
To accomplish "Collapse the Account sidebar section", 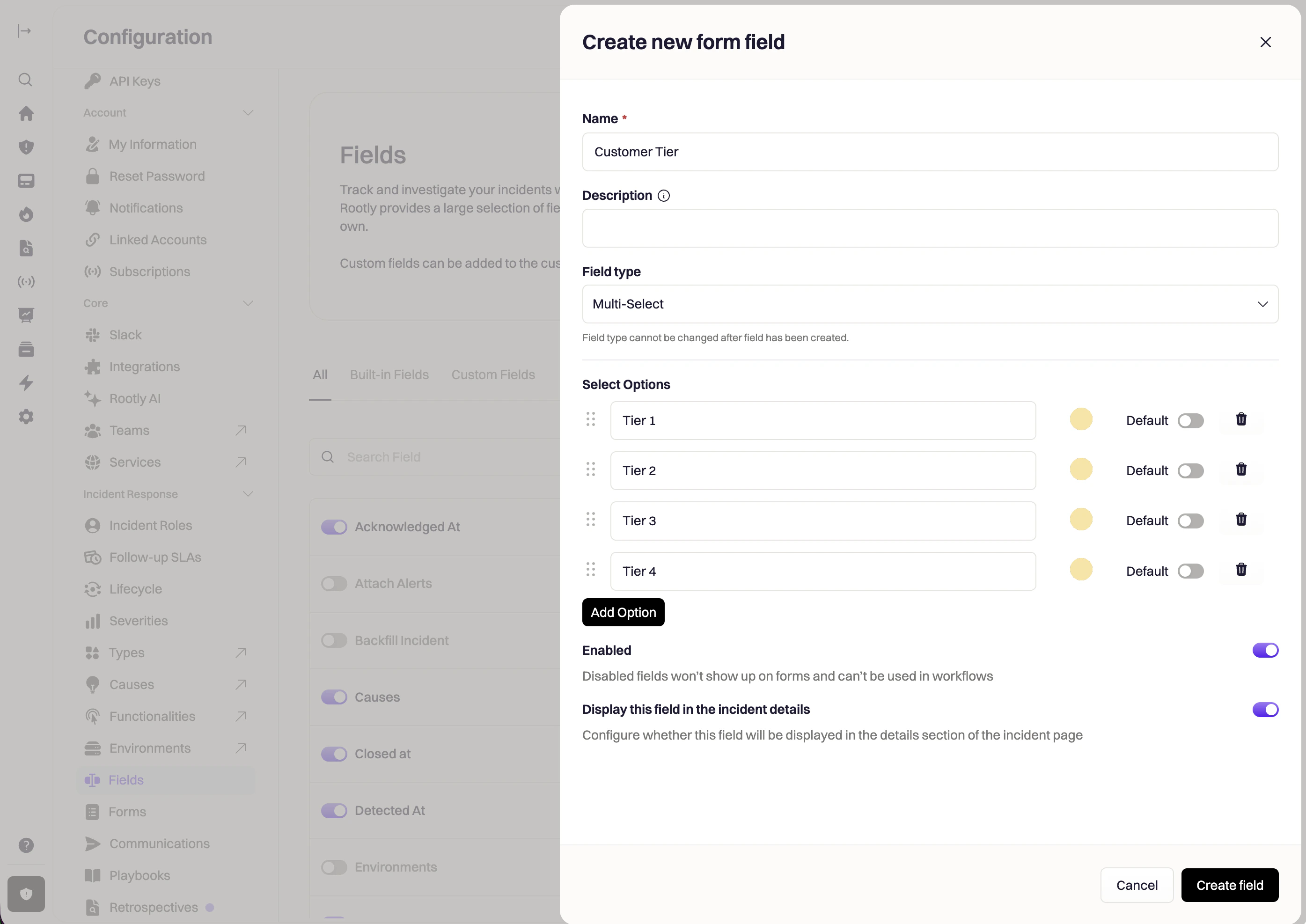I will tap(248, 113).
